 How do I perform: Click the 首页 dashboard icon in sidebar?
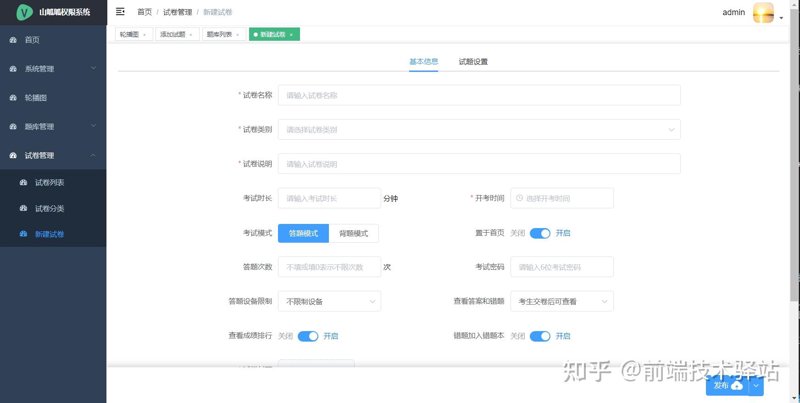coord(13,40)
